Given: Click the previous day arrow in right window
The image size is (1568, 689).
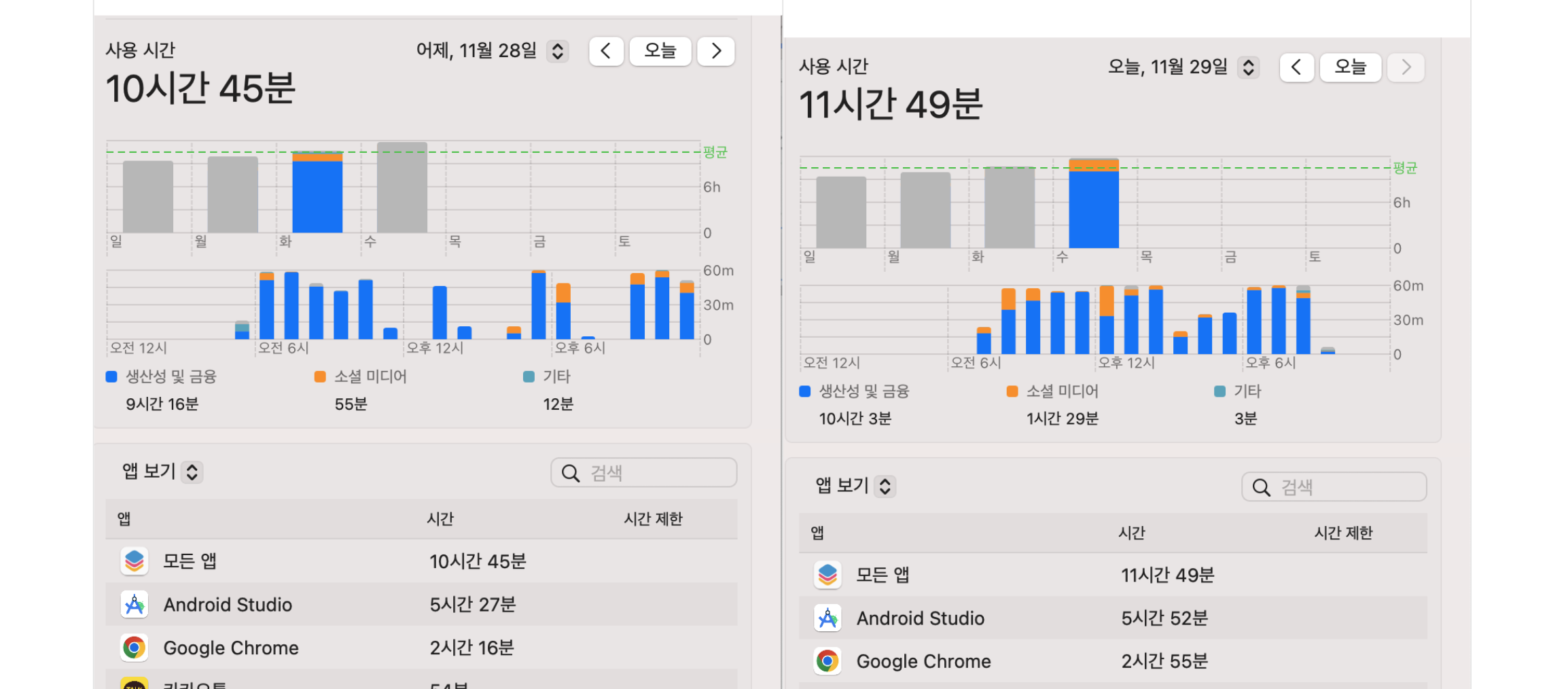Looking at the screenshot, I should [1296, 67].
